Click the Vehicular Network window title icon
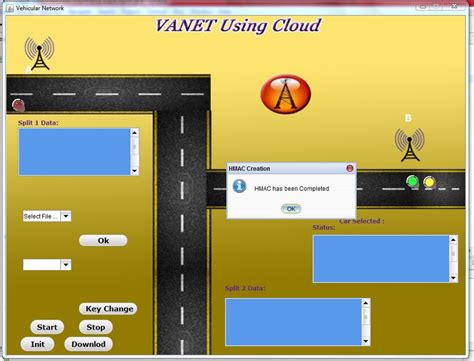 click(x=10, y=8)
